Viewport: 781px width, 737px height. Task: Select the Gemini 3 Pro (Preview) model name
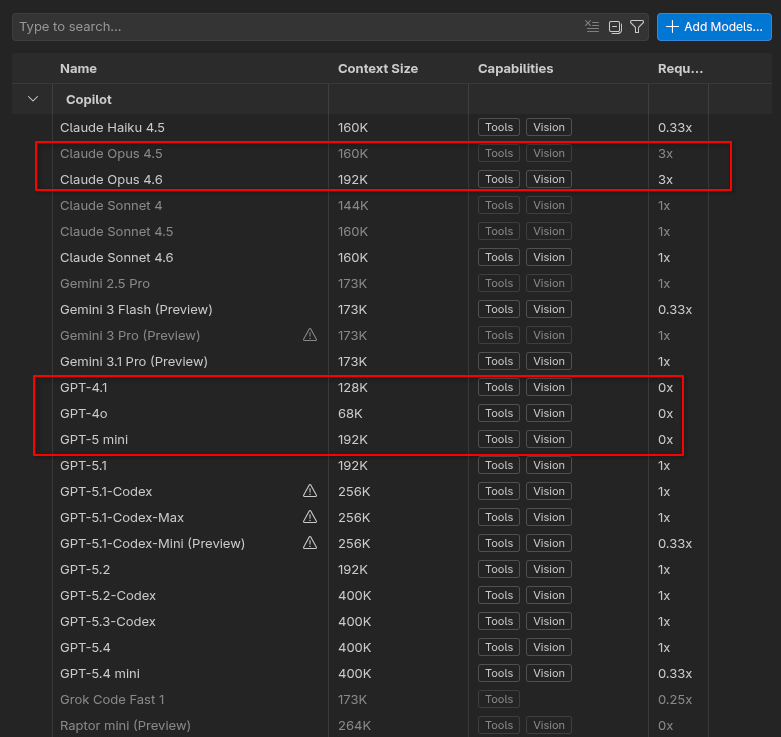130,335
